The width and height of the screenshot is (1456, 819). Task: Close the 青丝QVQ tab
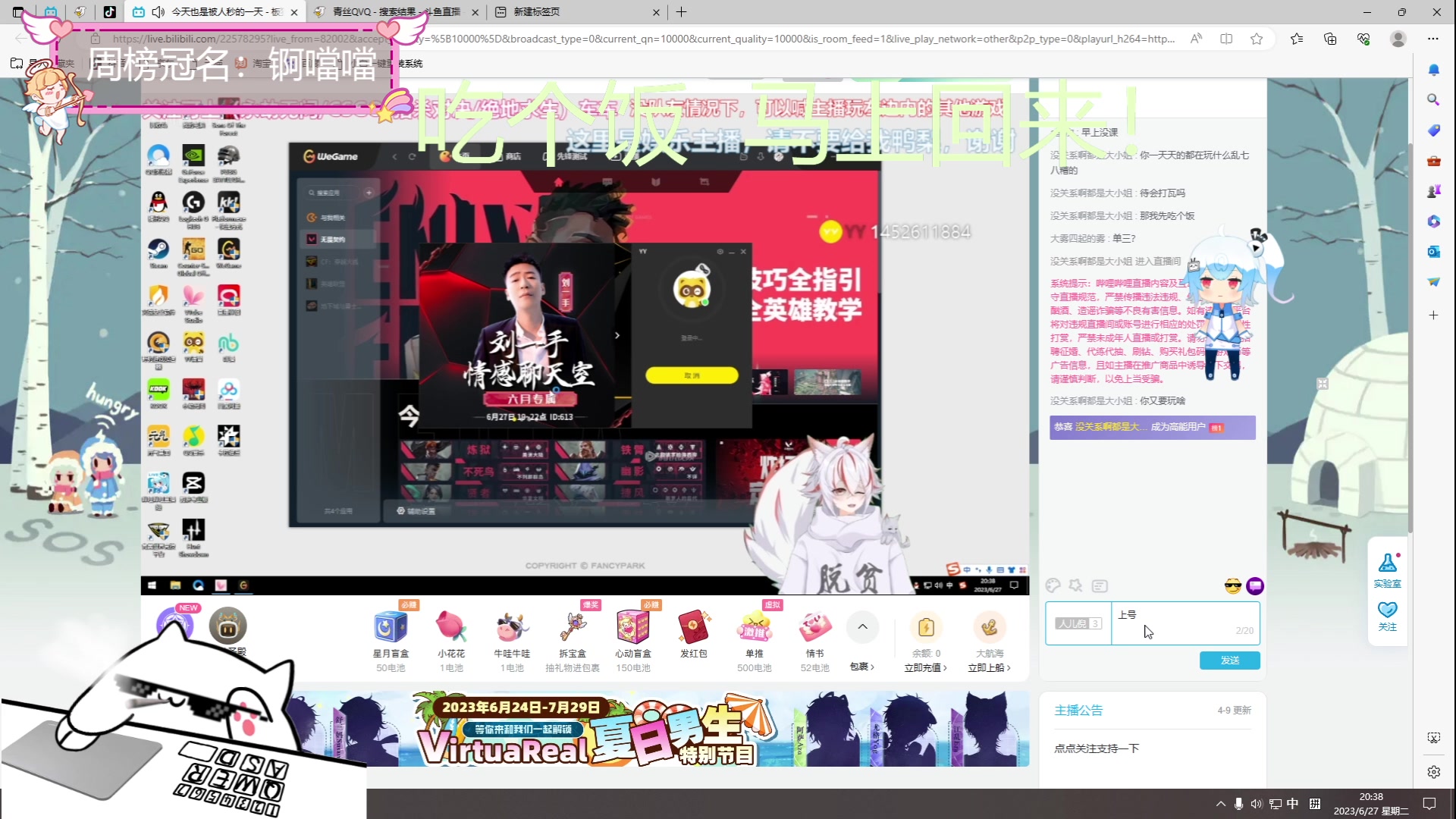[475, 12]
